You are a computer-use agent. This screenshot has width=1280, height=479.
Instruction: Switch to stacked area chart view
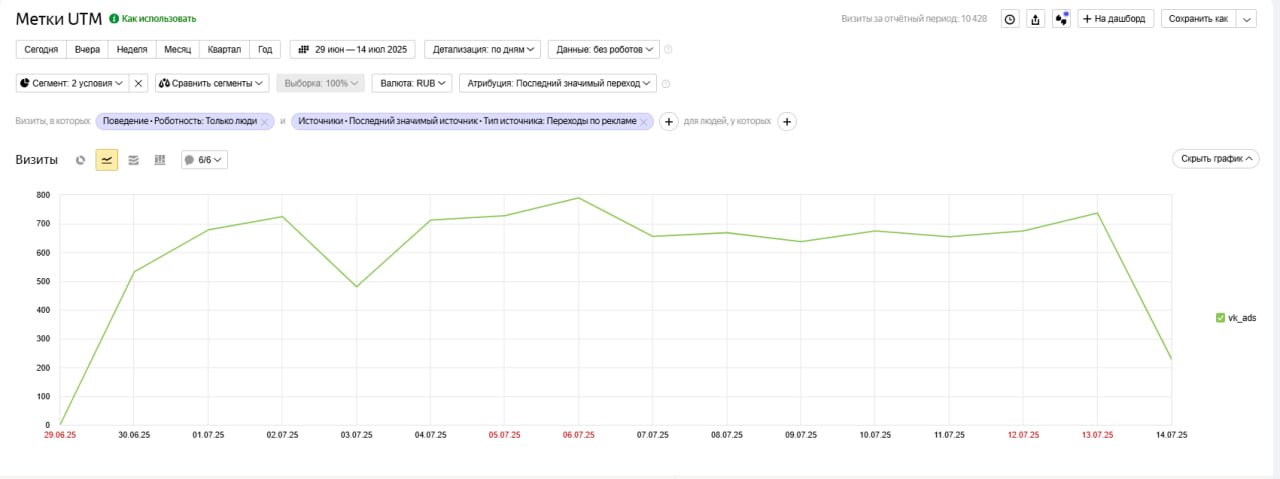pos(133,160)
